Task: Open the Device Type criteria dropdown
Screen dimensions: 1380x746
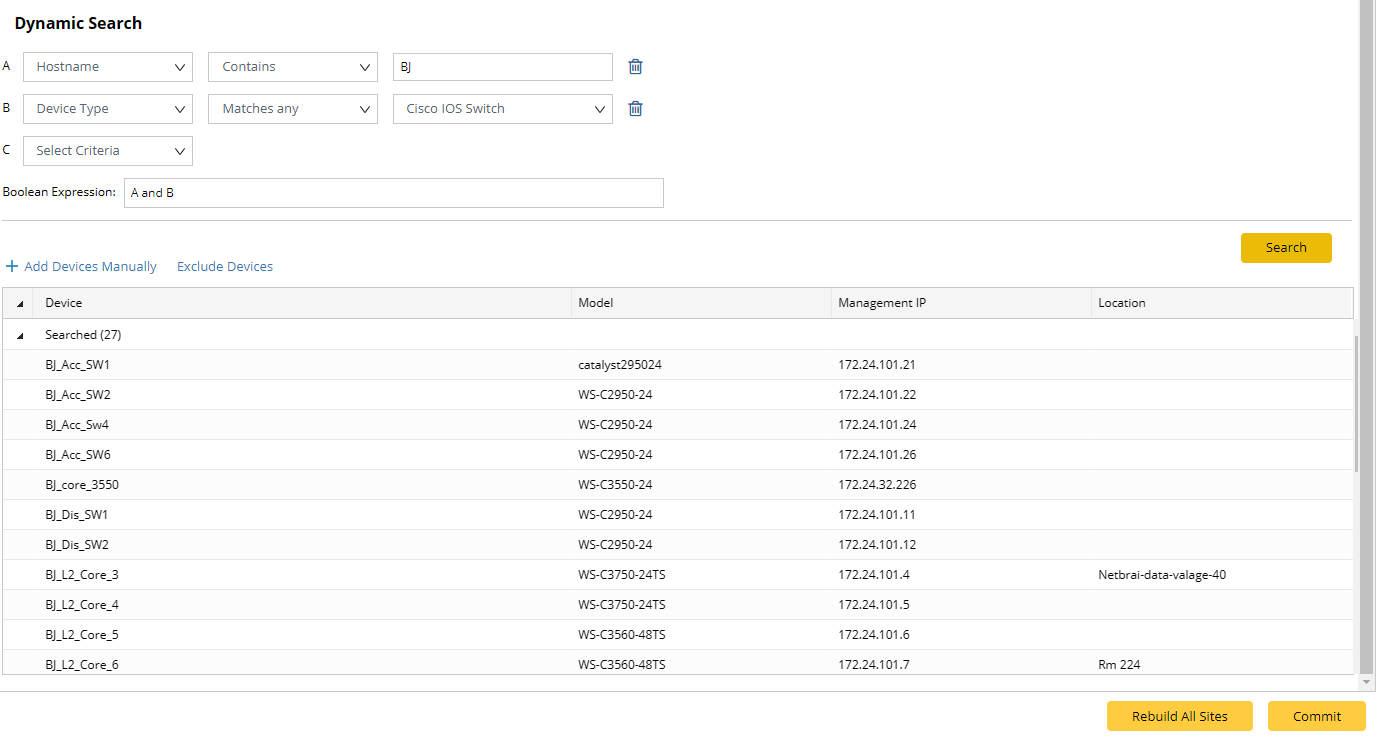Action: tap(108, 109)
